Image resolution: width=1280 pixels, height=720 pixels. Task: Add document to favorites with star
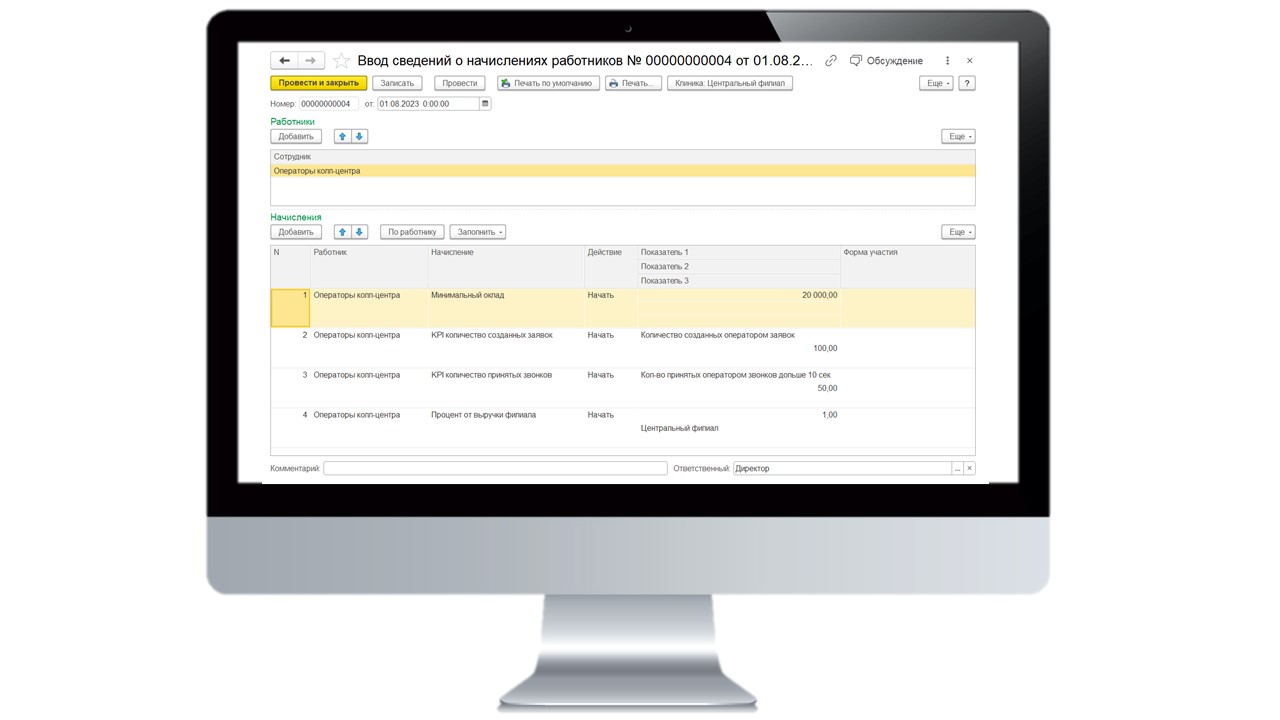click(341, 61)
